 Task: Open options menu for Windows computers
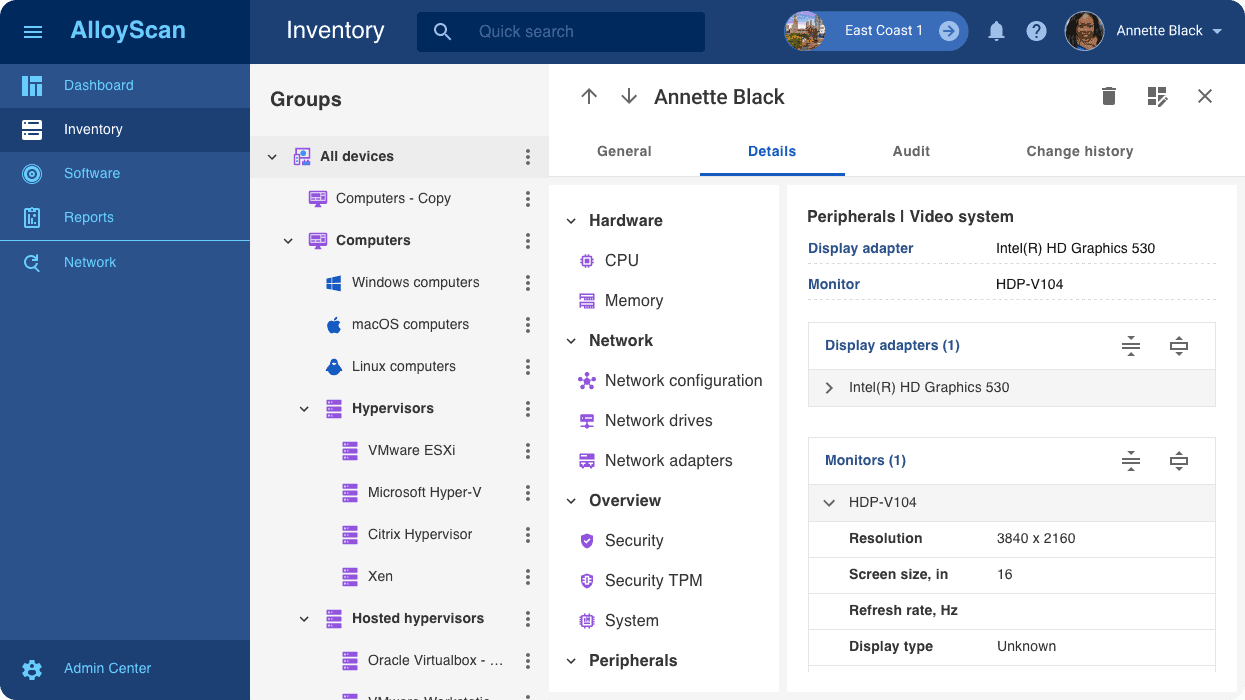point(528,283)
